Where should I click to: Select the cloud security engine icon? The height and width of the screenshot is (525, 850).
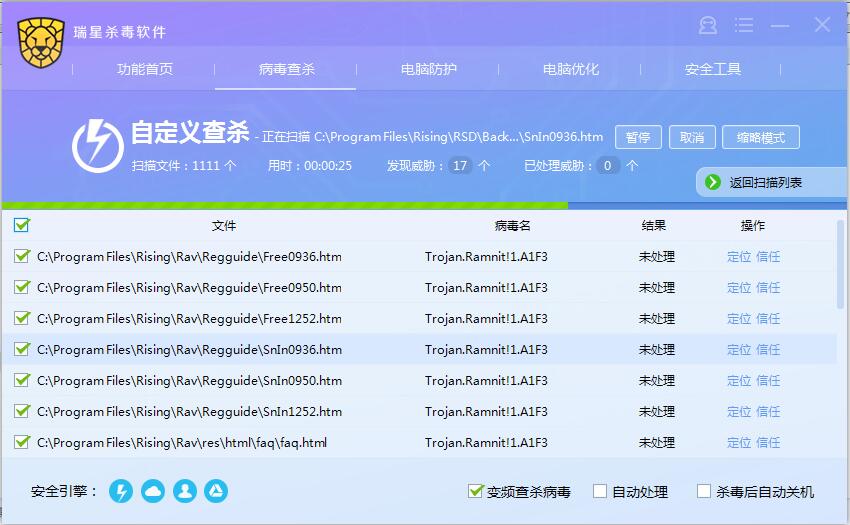153,491
